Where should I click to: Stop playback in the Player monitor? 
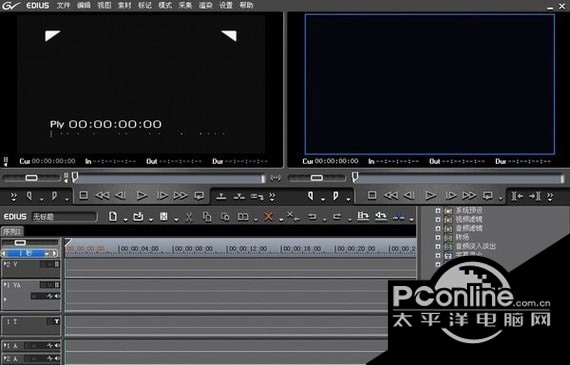[84, 196]
